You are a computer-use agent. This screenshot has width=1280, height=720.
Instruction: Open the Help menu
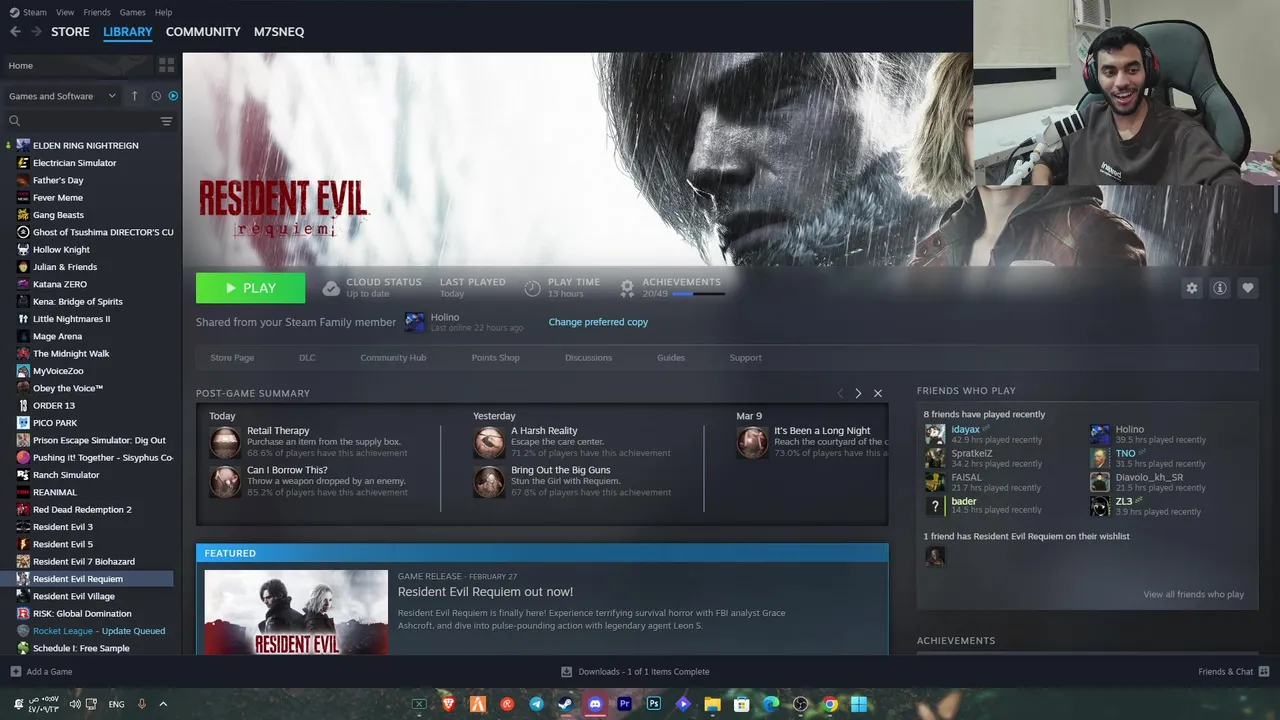(x=164, y=12)
